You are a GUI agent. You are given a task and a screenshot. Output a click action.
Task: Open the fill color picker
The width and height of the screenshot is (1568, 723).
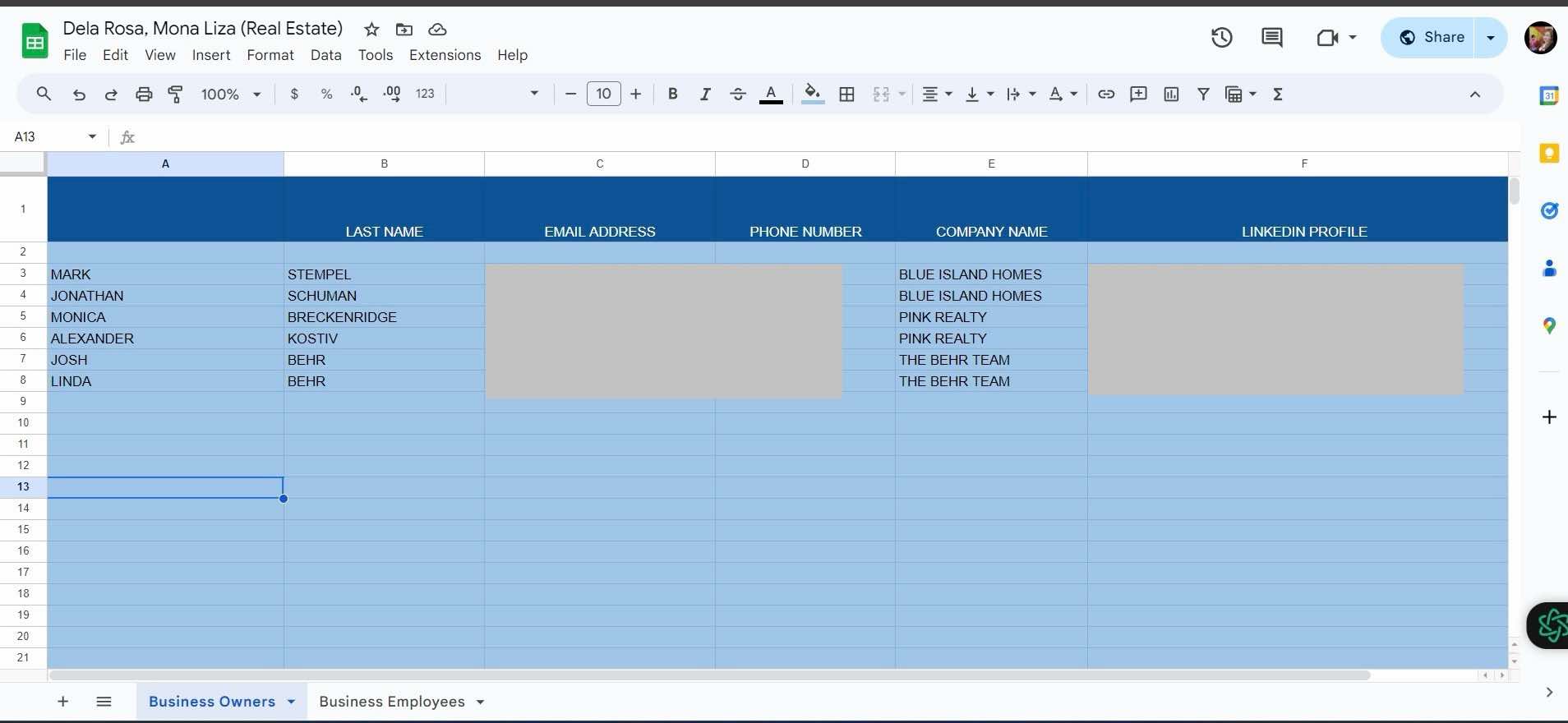pos(813,94)
